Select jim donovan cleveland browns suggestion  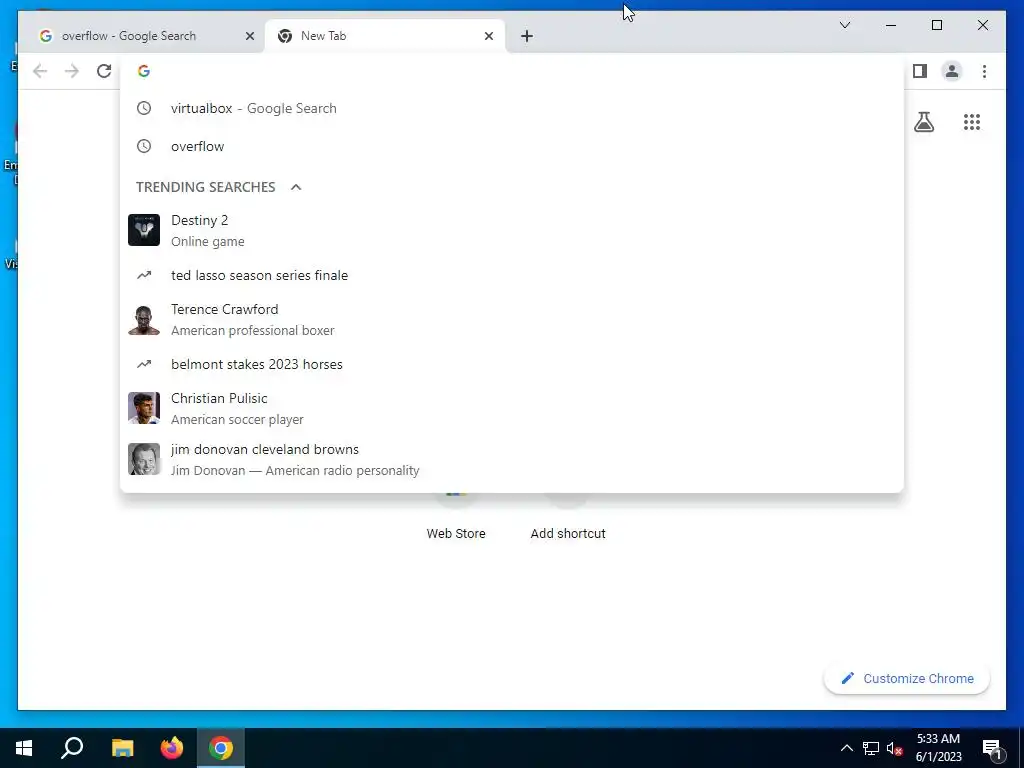pos(512,459)
